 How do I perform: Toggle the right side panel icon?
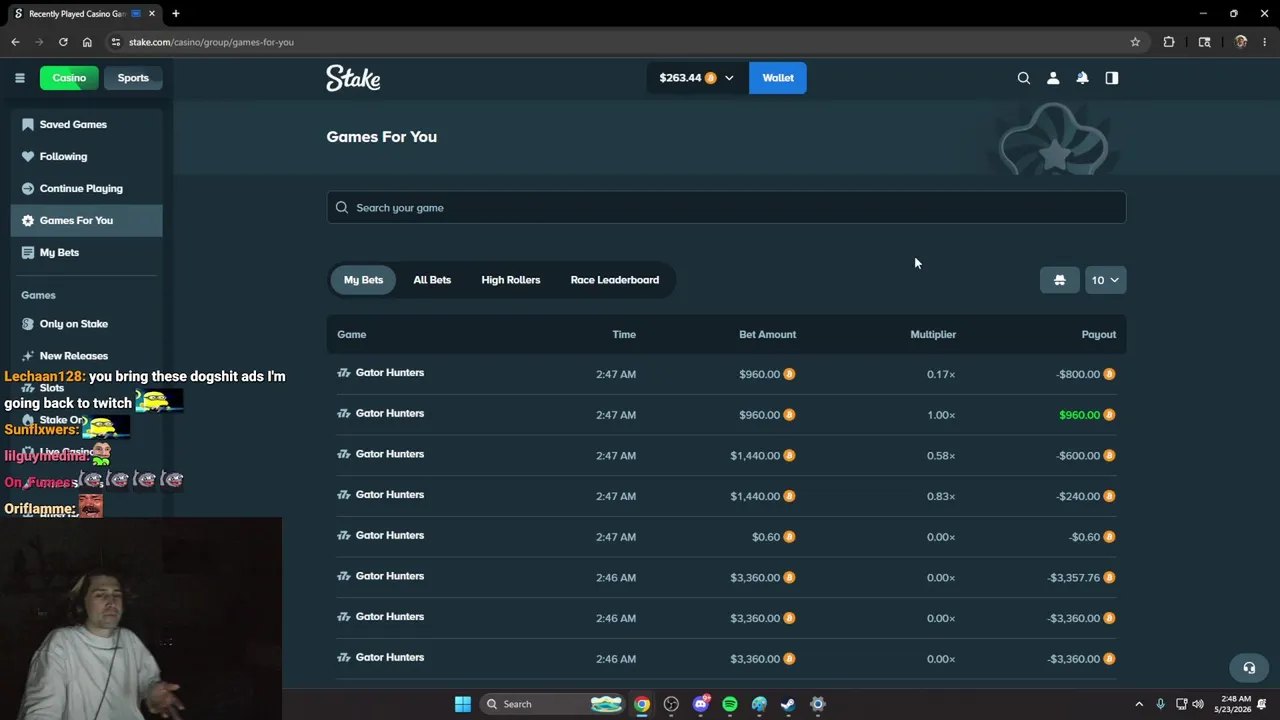click(x=1112, y=78)
